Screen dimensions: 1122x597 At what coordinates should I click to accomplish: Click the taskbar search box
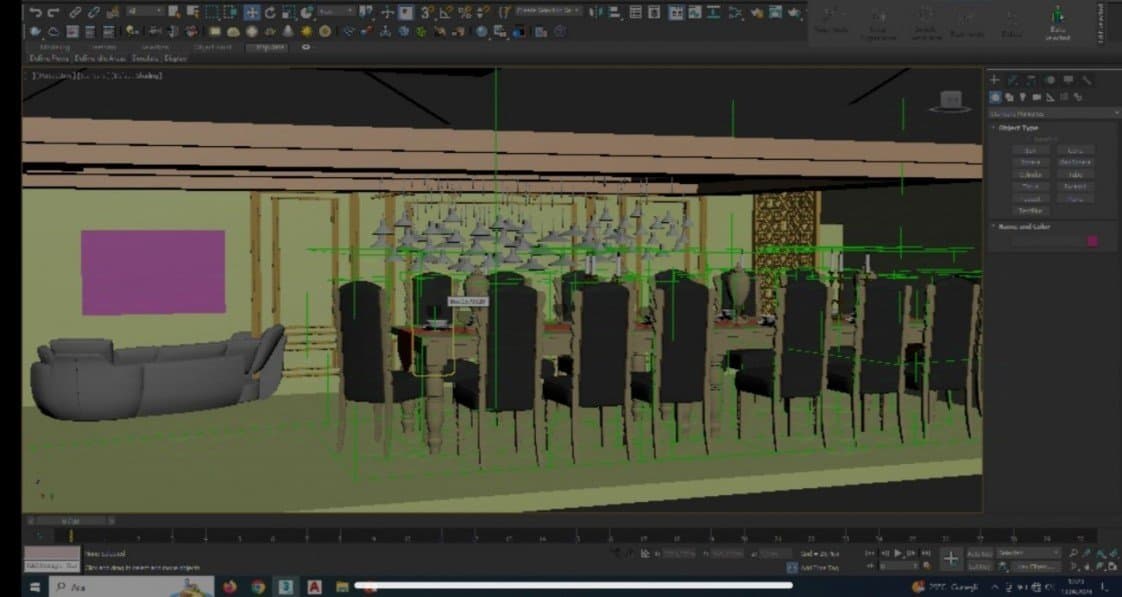(x=131, y=587)
